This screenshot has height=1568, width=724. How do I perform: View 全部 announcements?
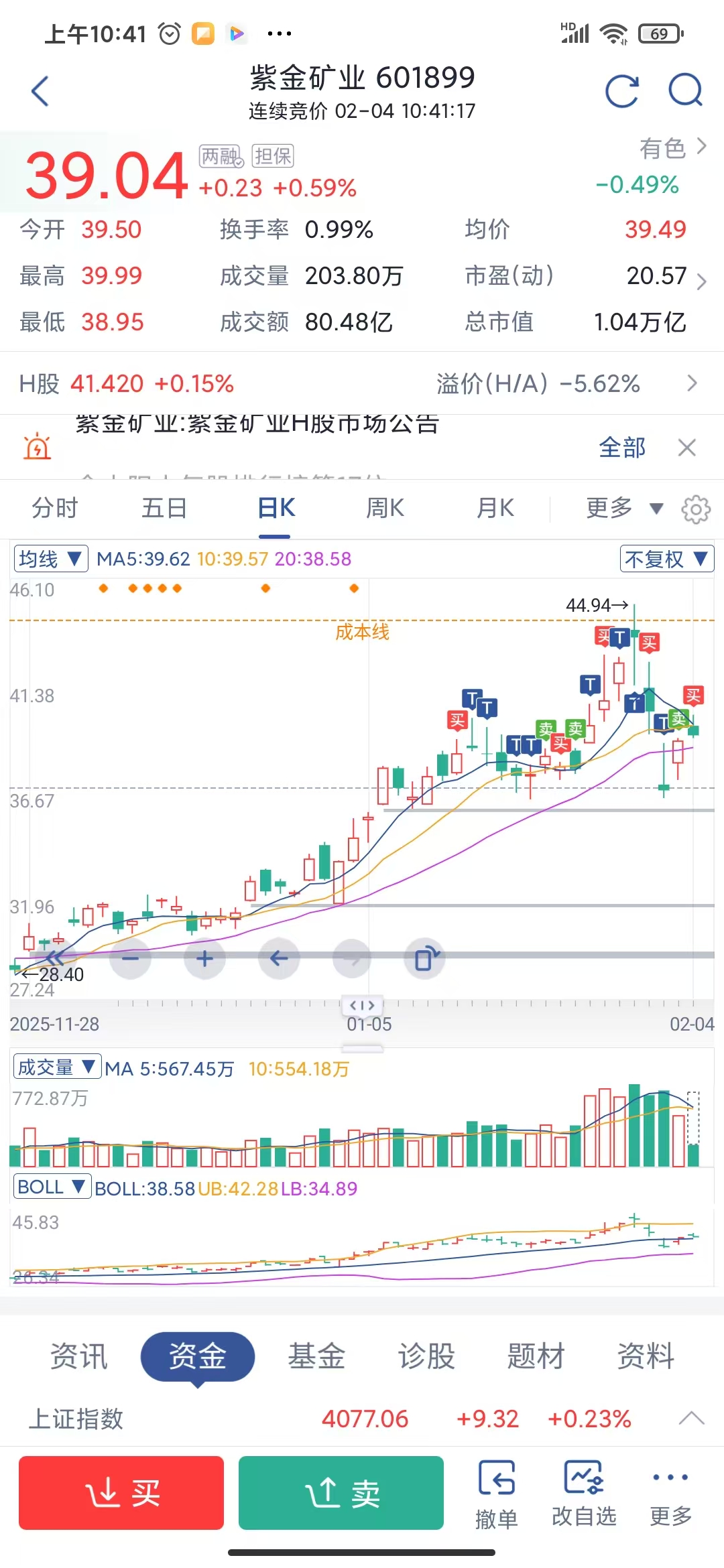click(622, 447)
